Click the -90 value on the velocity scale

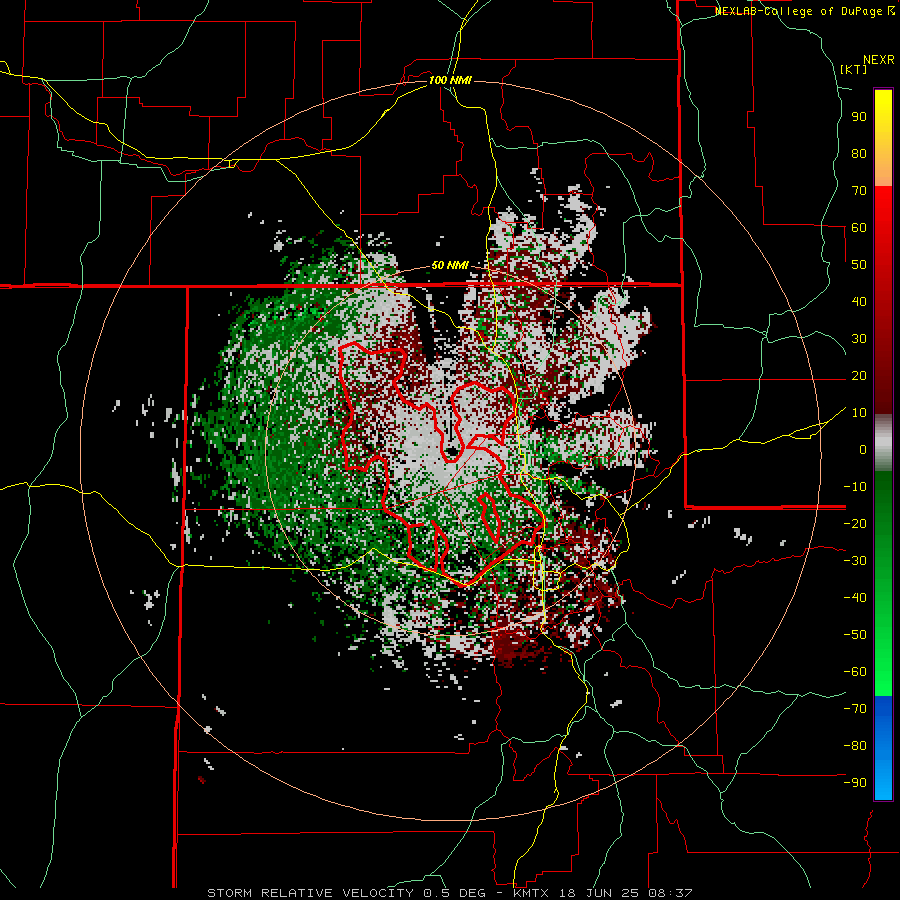855,783
